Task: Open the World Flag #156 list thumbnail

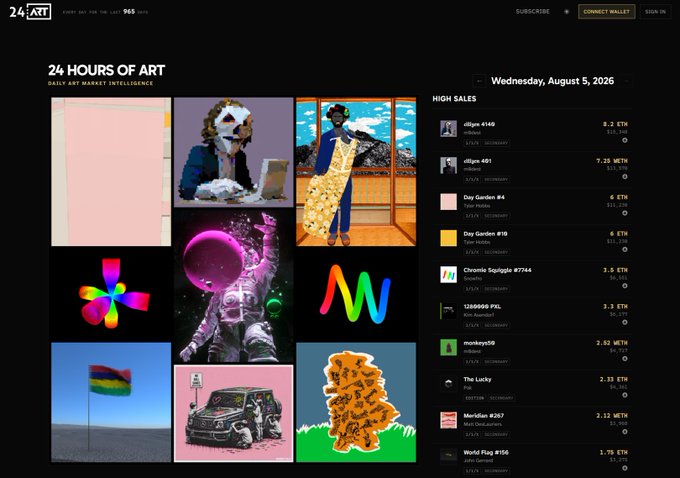Action: 448,455
